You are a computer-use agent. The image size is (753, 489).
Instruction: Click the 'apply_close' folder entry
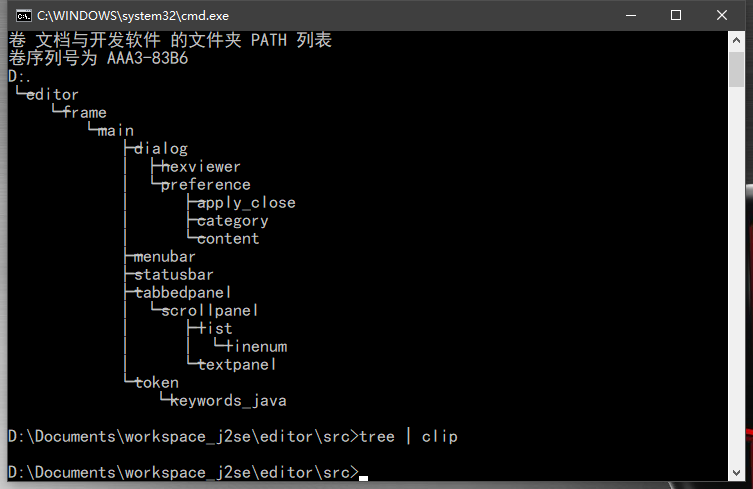click(246, 203)
